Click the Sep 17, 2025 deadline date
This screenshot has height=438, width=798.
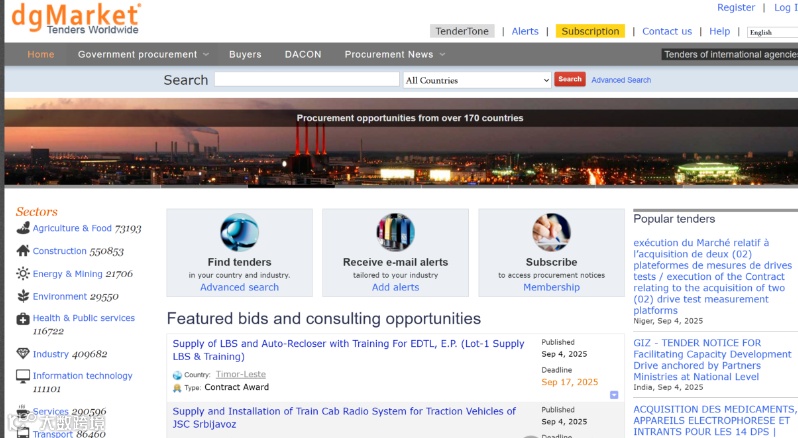[x=569, y=382]
